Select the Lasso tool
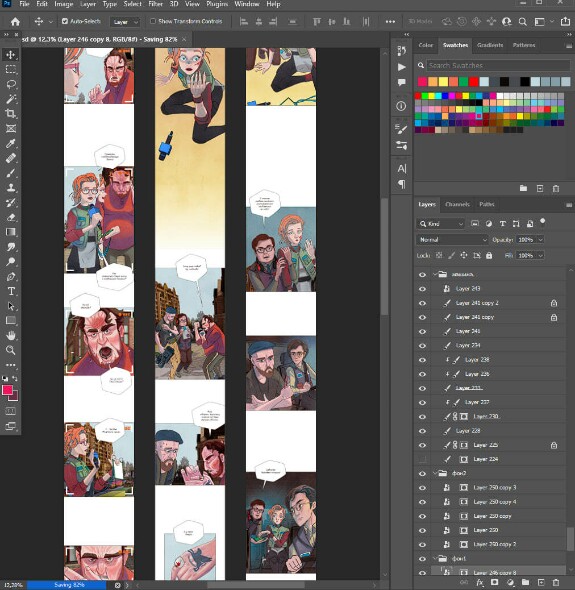Screen dimensions: 575x590 (x=11, y=84)
